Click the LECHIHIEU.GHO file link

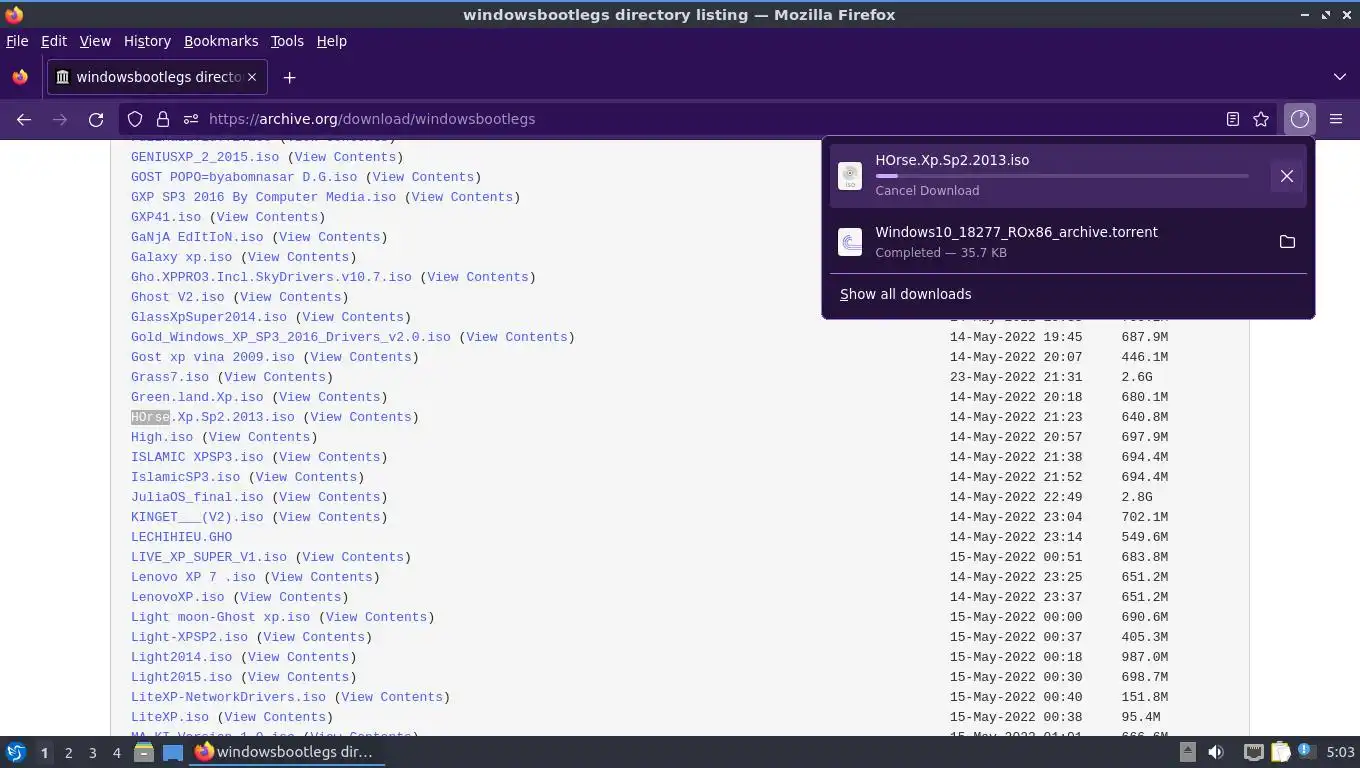pos(181,537)
